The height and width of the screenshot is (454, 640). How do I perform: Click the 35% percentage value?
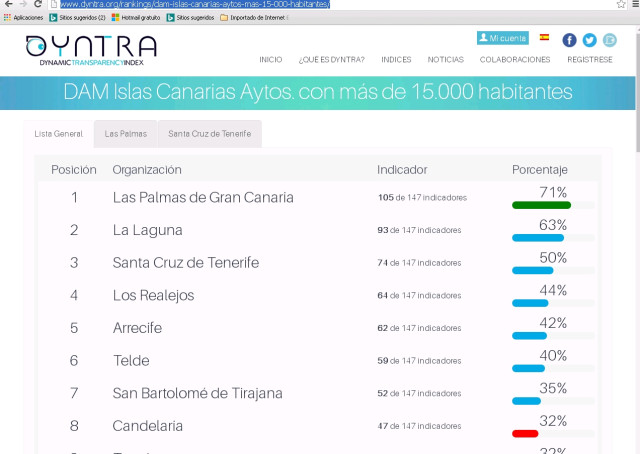pos(553,388)
